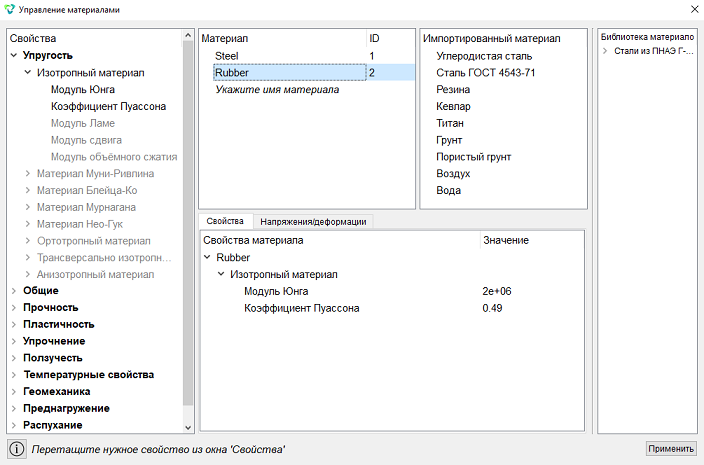Select Steel in the material list
The height and width of the screenshot is (465, 704).
point(227,56)
